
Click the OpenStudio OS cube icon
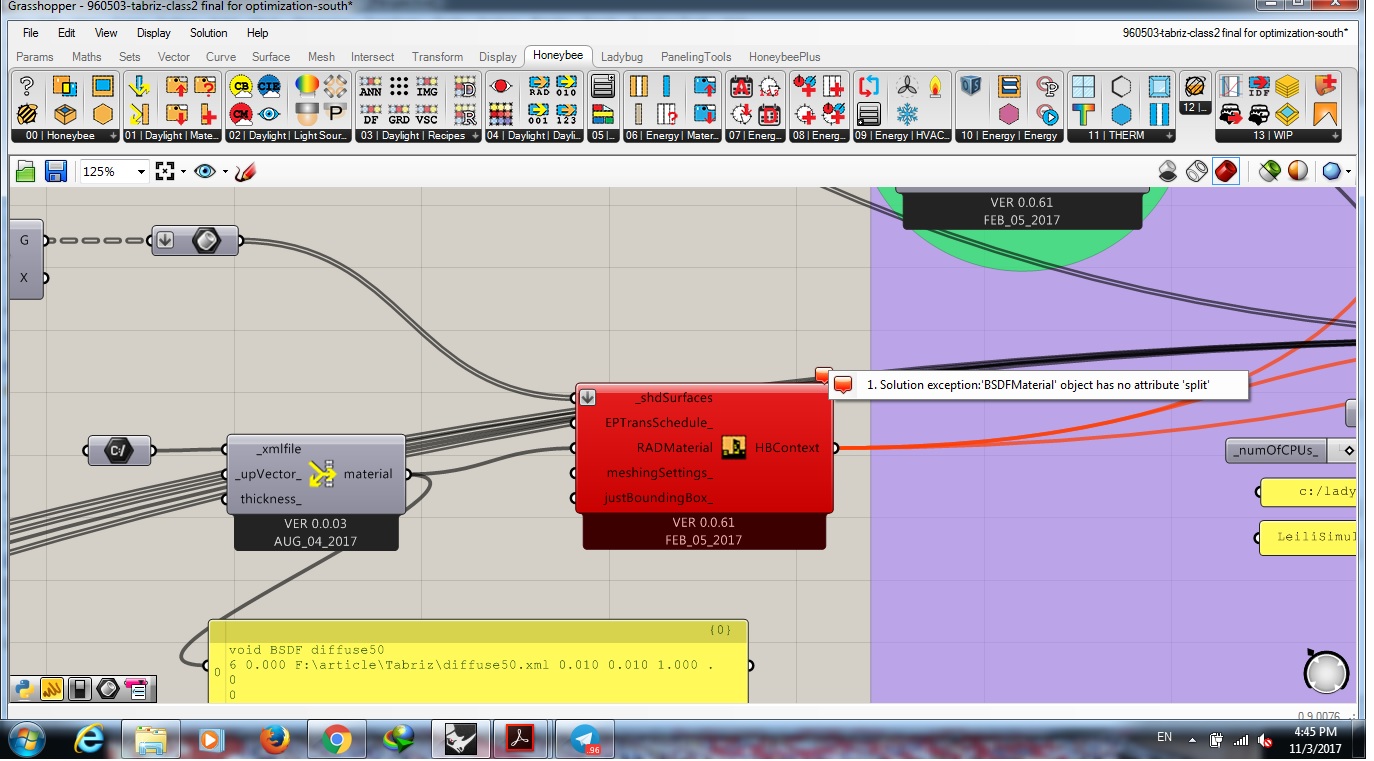[970, 86]
